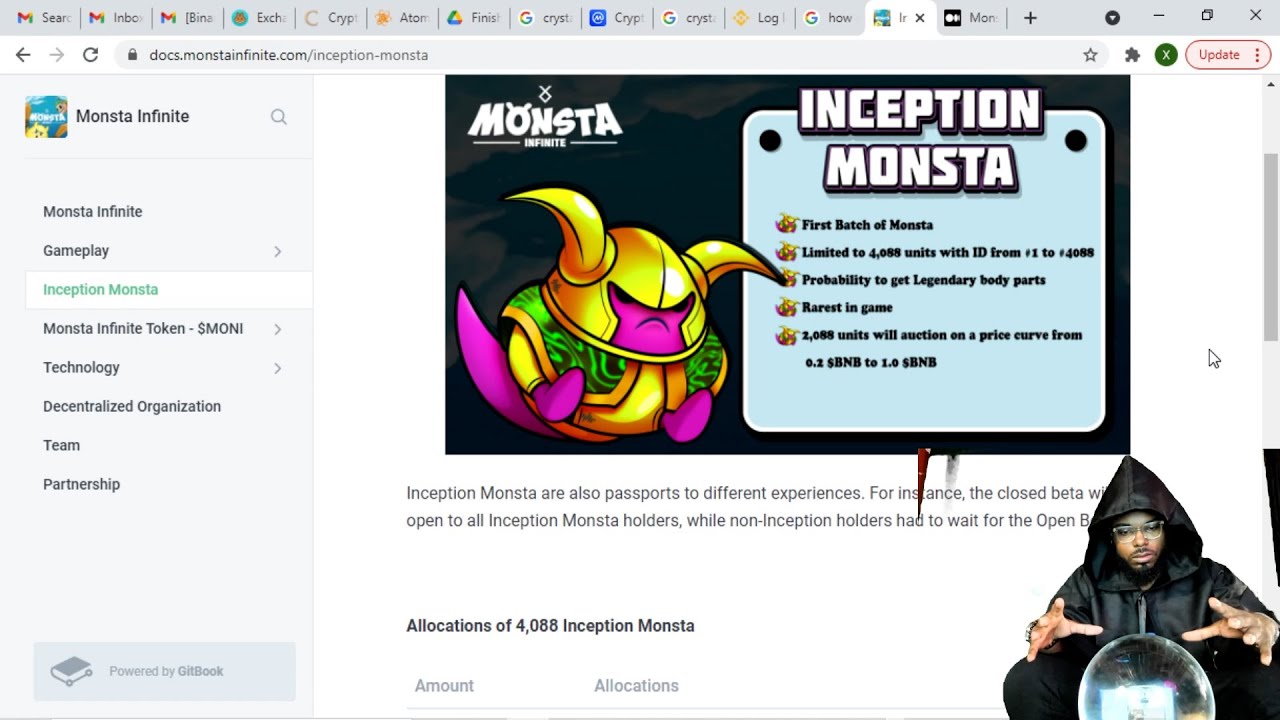Click the site lock icon in address bar
1280x720 pixels.
click(x=132, y=55)
